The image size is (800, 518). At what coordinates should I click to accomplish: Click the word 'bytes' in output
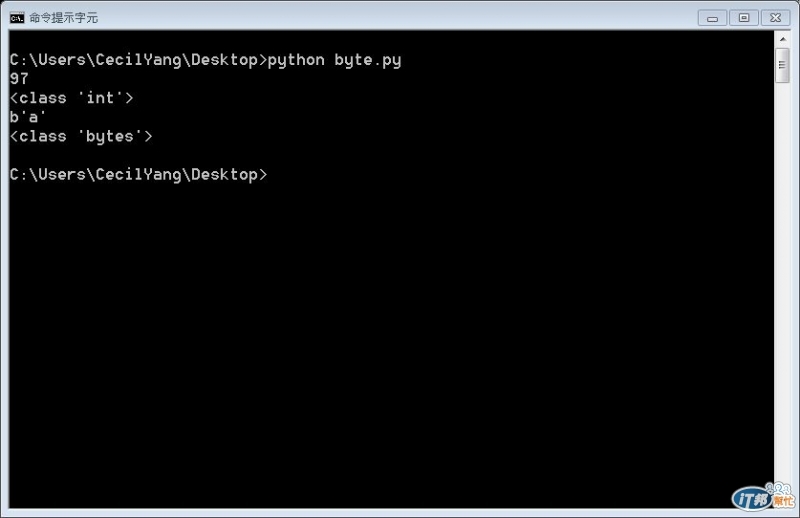pyautogui.click(x=110, y=137)
